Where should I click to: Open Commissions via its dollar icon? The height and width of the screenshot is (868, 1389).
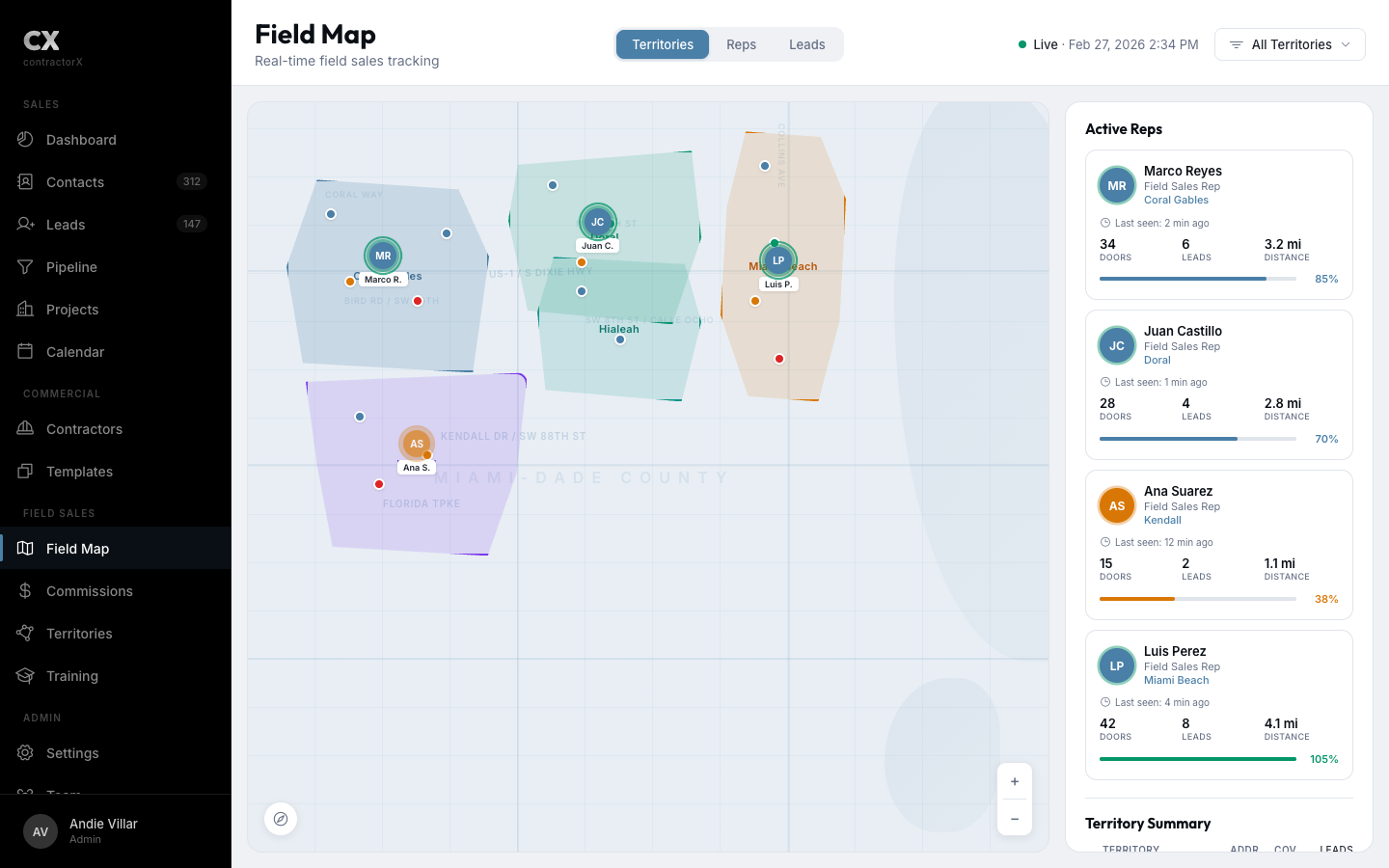[26, 591]
